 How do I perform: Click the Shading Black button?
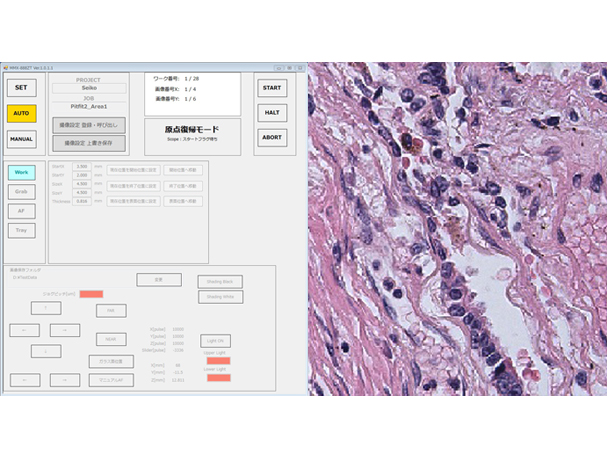click(x=220, y=282)
